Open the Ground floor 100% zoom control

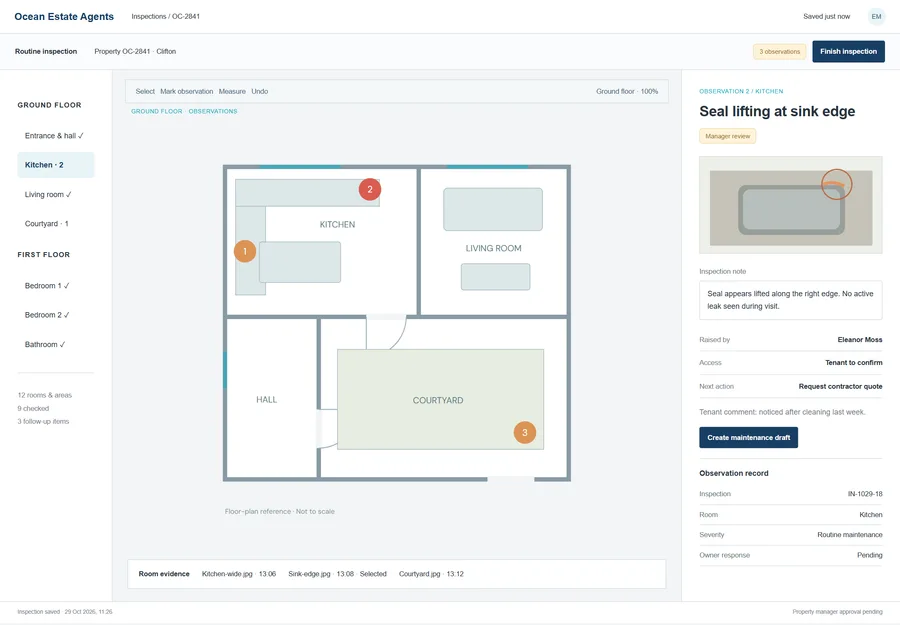click(627, 91)
